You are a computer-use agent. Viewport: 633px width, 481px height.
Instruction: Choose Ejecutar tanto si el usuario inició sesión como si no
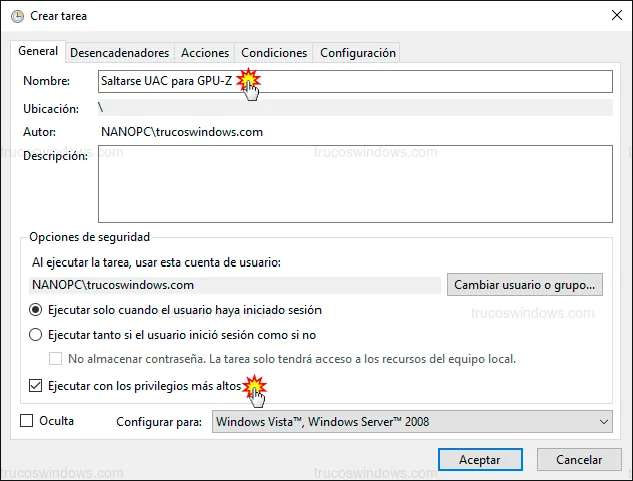tap(37, 335)
